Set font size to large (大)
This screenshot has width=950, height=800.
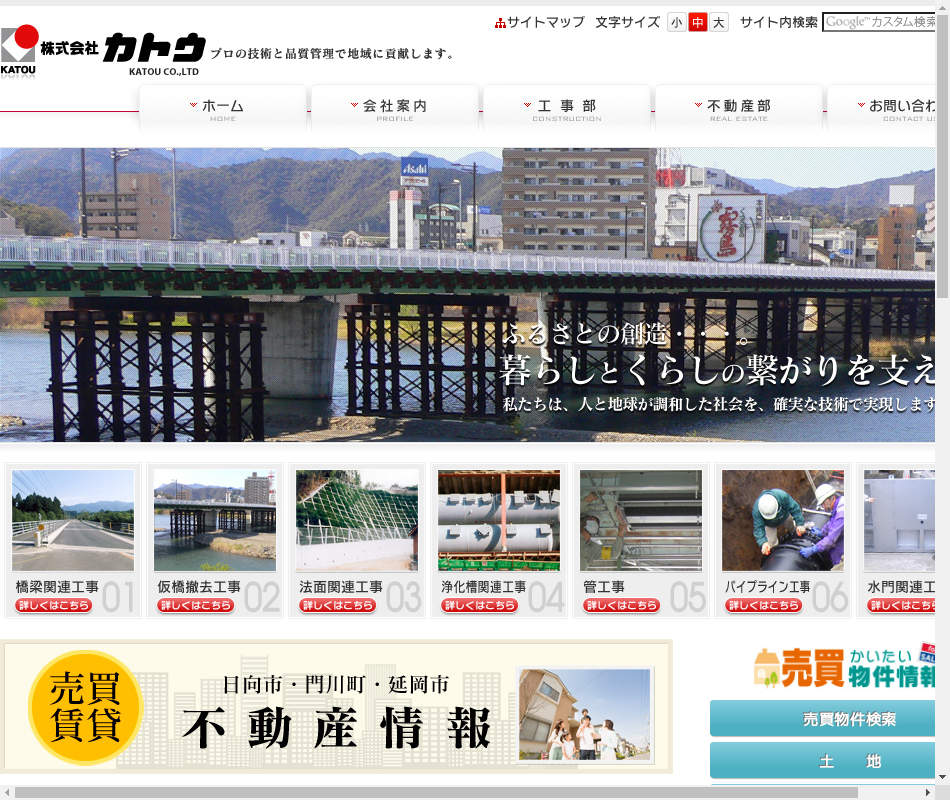pyautogui.click(x=719, y=22)
